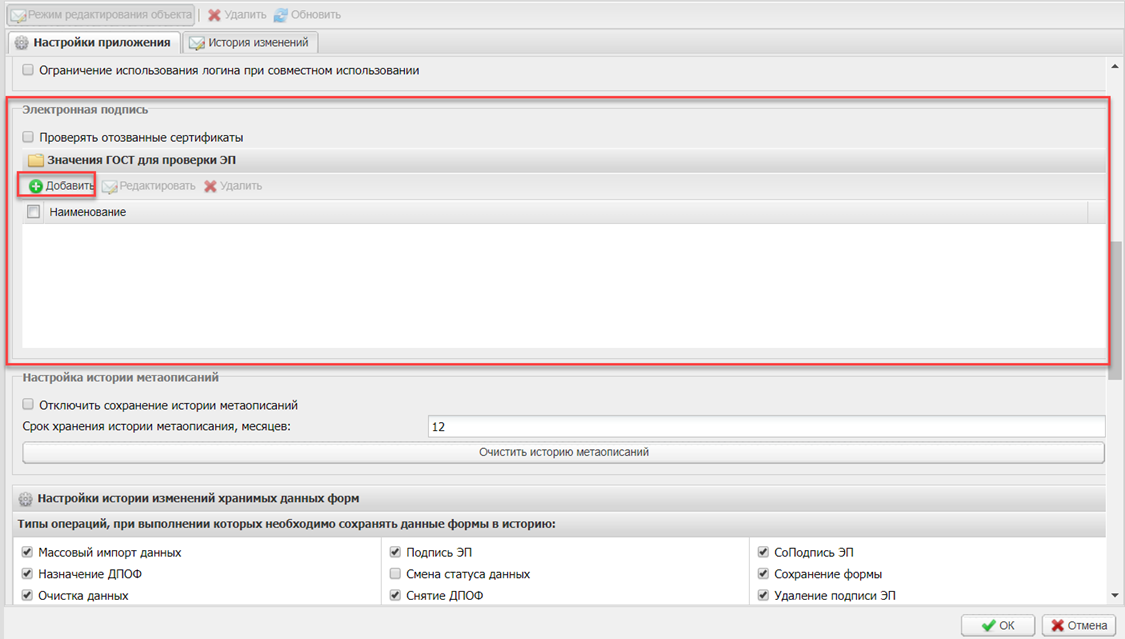The image size is (1125, 639).
Task: Click the months retention input field
Action: tap(765, 427)
